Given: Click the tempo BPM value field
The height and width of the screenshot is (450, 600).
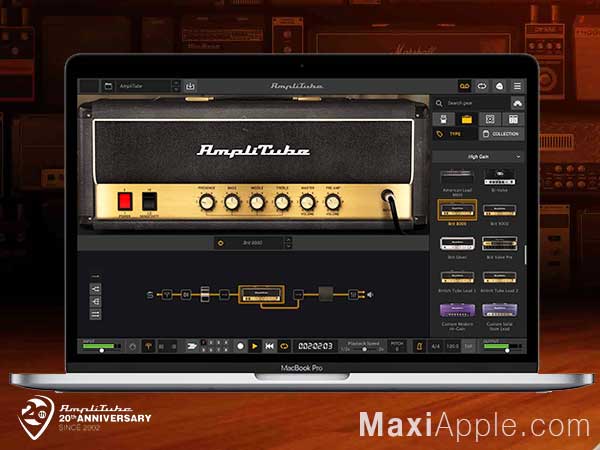Looking at the screenshot, I should (x=452, y=346).
